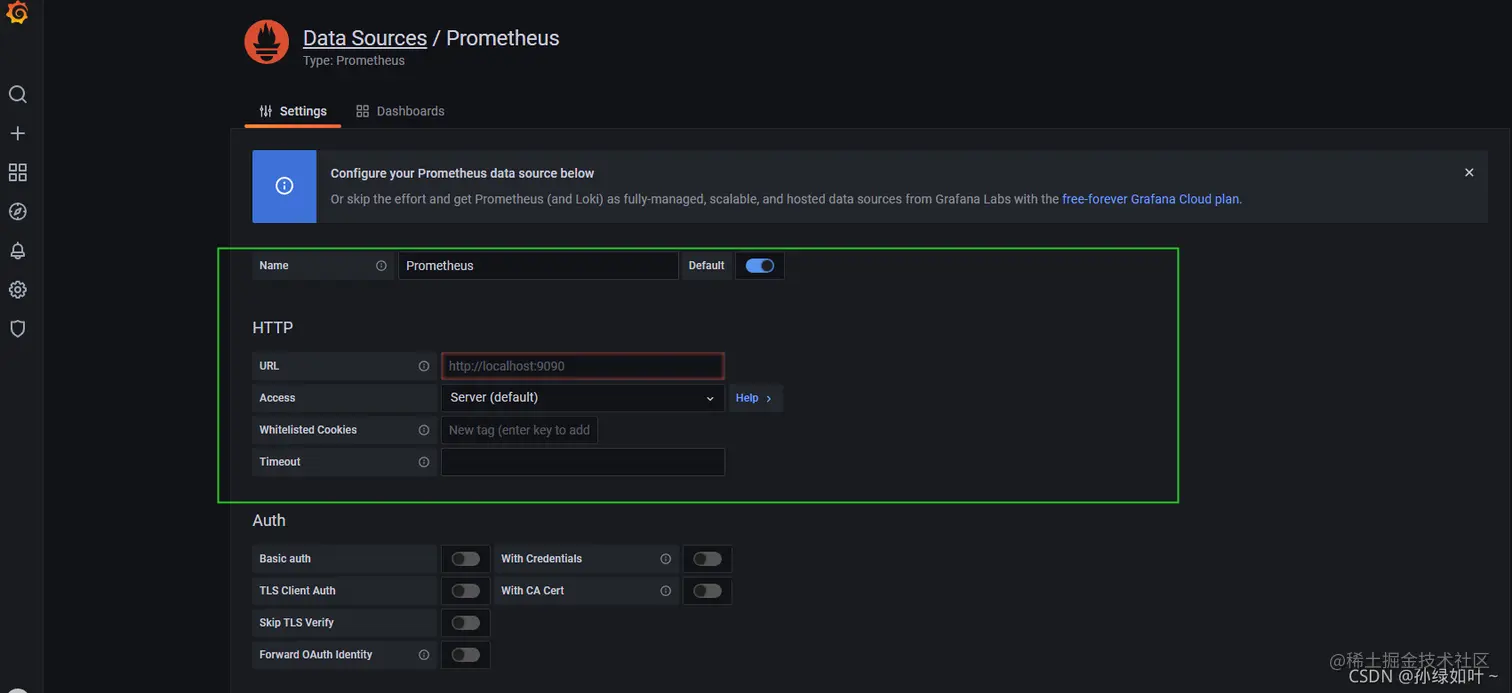Focus the Name input with Prometheus
The width and height of the screenshot is (1512, 693).
(x=538, y=266)
